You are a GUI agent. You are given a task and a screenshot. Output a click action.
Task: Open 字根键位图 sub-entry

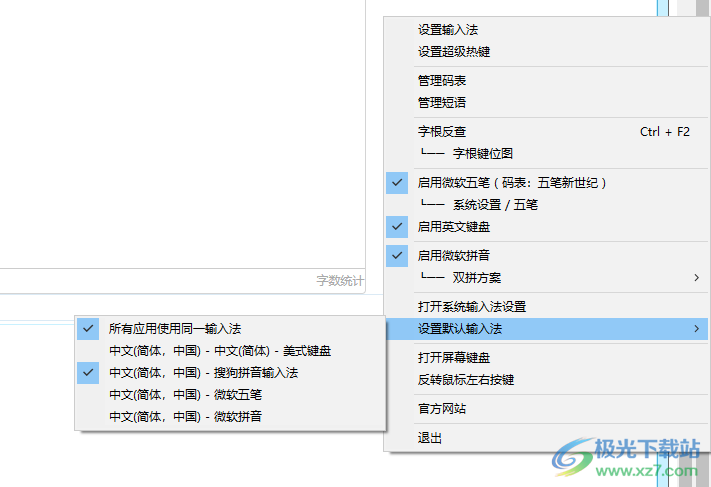546,154
